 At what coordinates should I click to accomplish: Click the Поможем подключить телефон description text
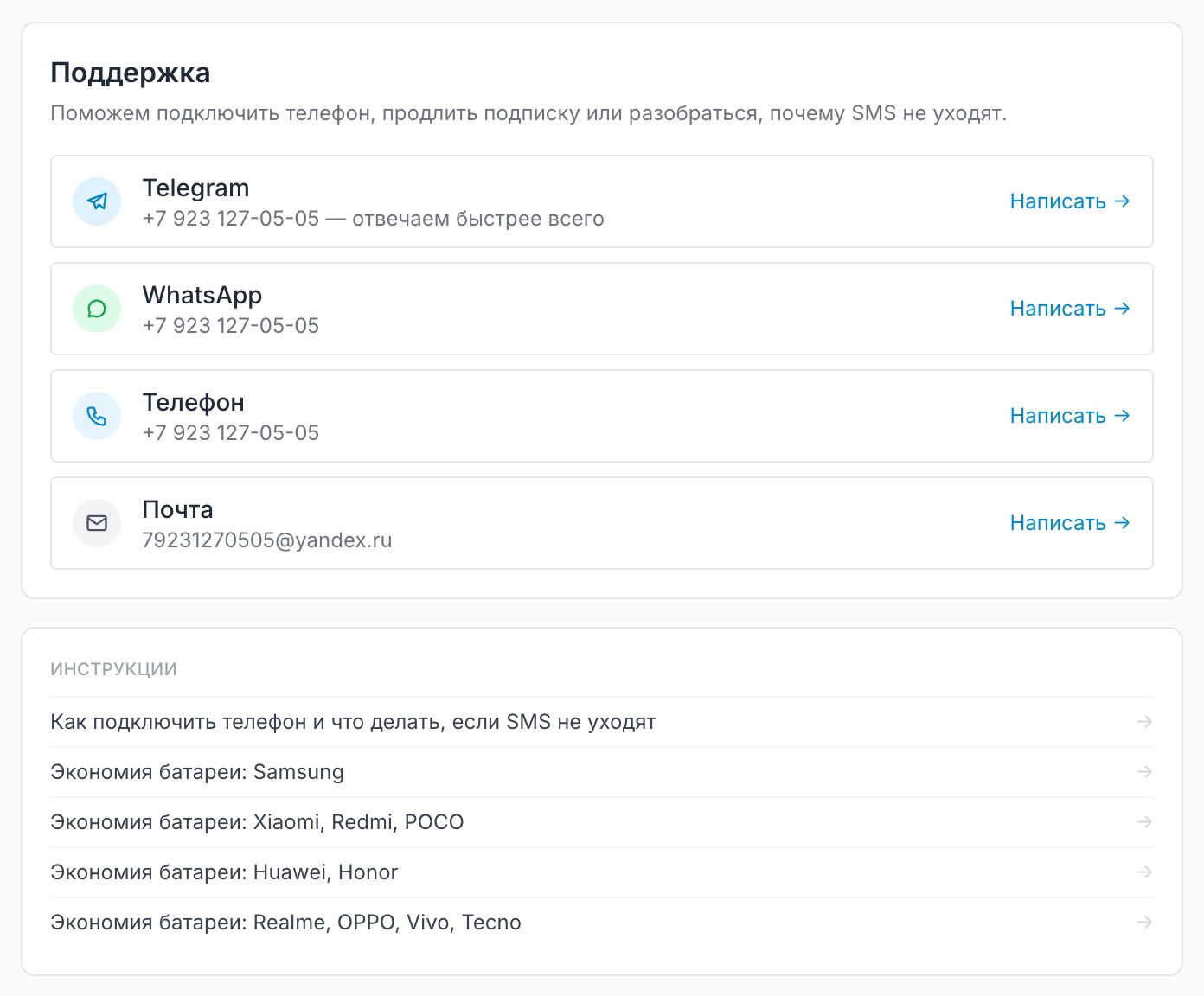pyautogui.click(x=528, y=114)
